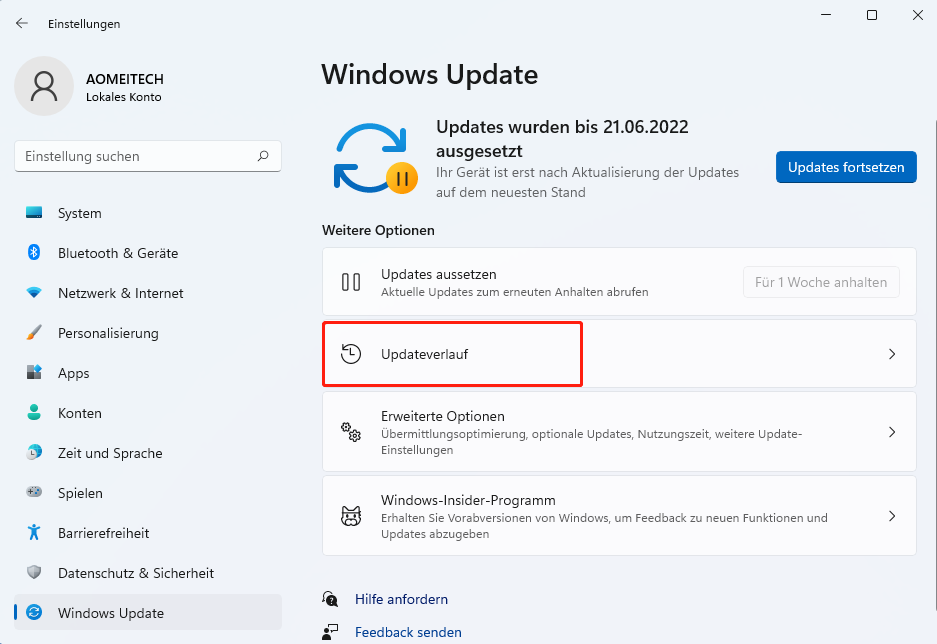
Task: Click the Feedback senden link
Action: click(x=408, y=632)
